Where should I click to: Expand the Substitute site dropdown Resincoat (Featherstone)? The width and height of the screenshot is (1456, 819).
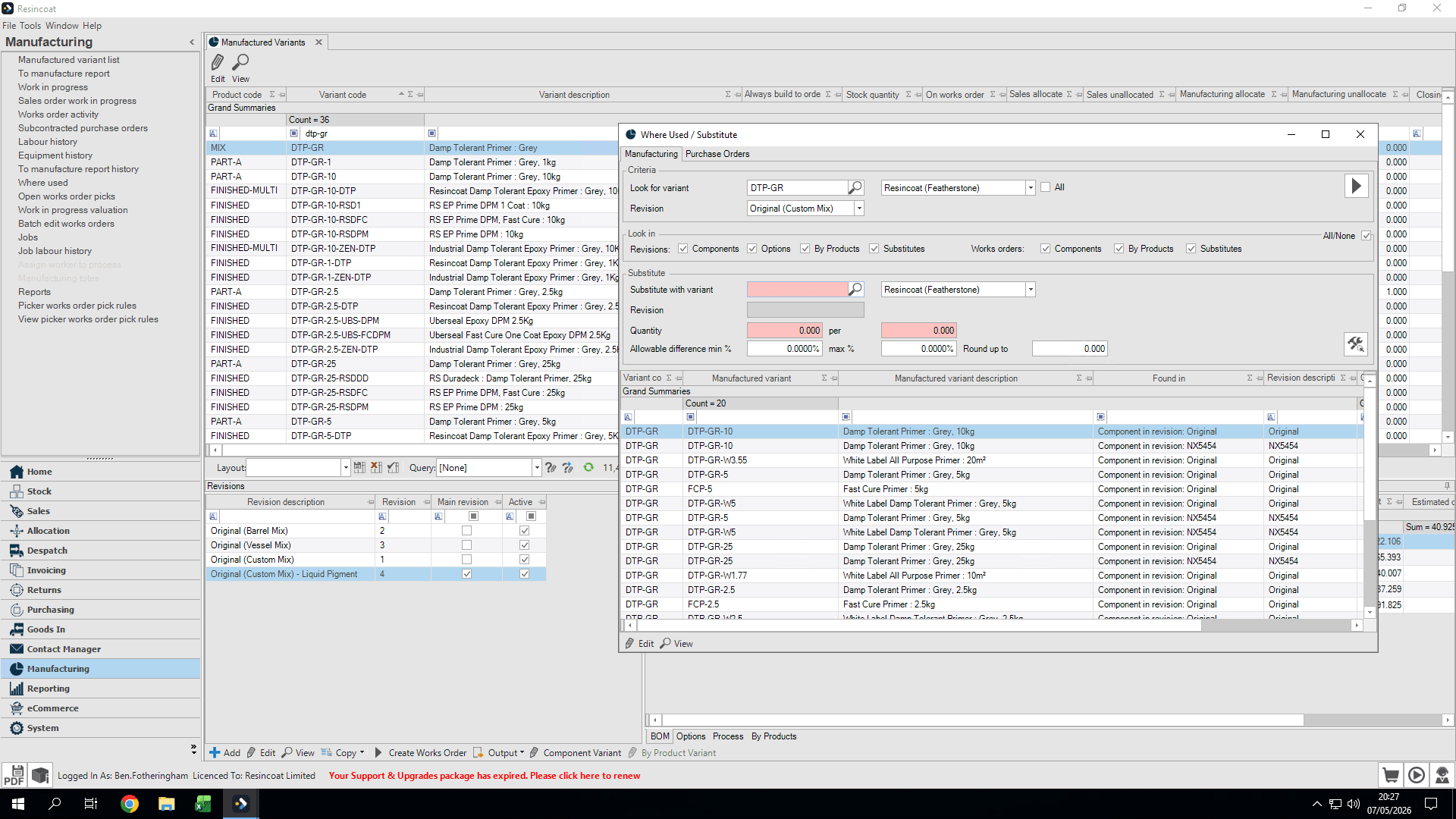(x=1031, y=290)
